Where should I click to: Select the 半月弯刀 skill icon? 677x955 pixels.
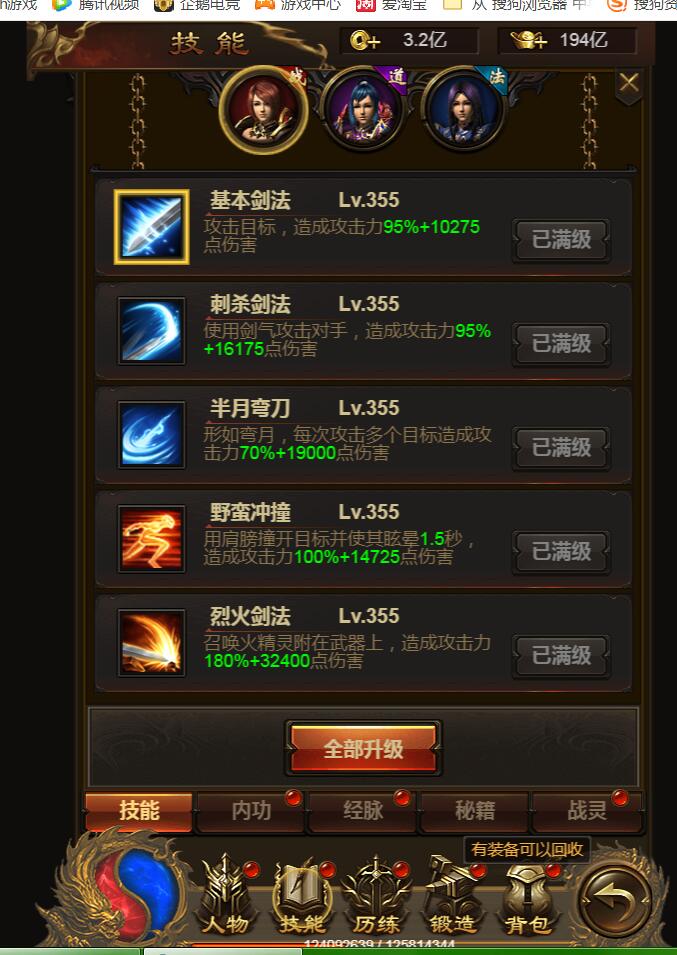[152, 434]
